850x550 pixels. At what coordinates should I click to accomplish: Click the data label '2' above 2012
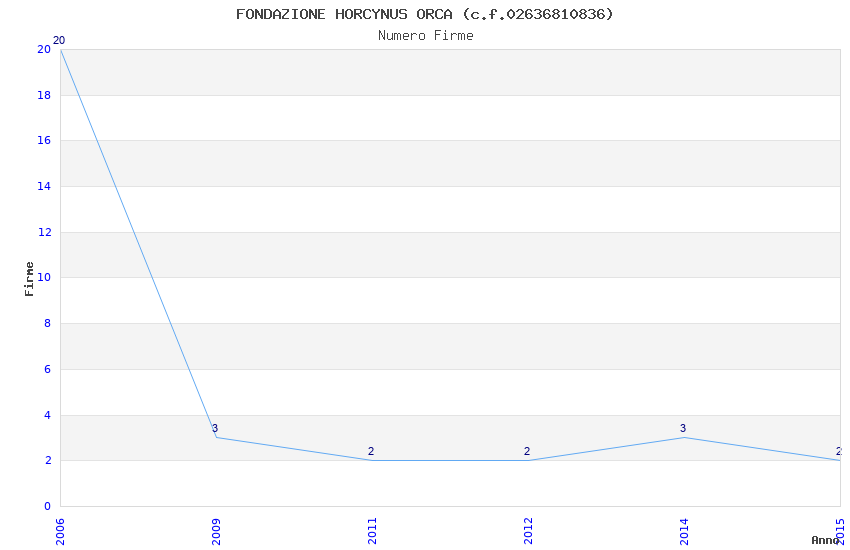point(527,451)
